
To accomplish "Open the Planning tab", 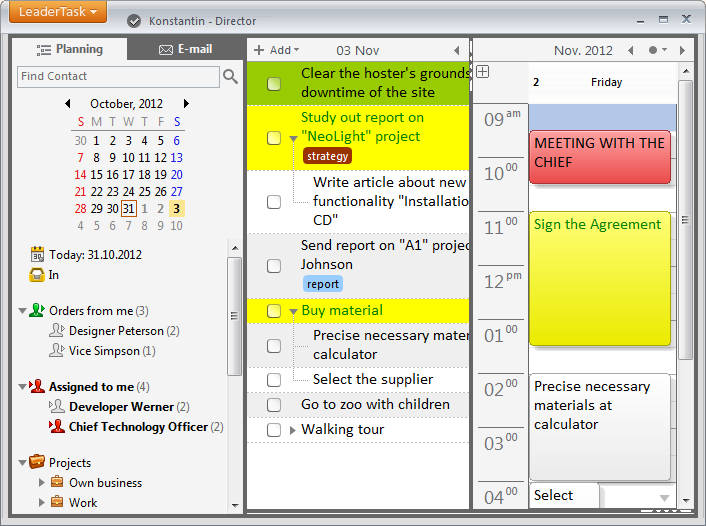I will point(69,49).
